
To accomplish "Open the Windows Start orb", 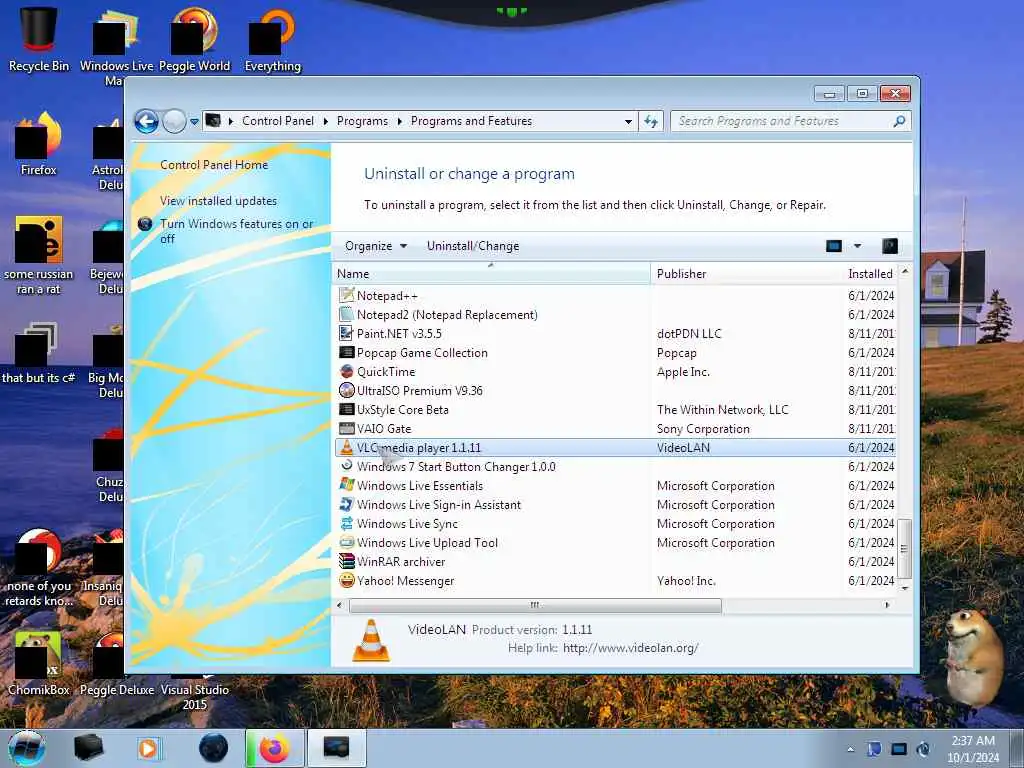I will click(27, 748).
